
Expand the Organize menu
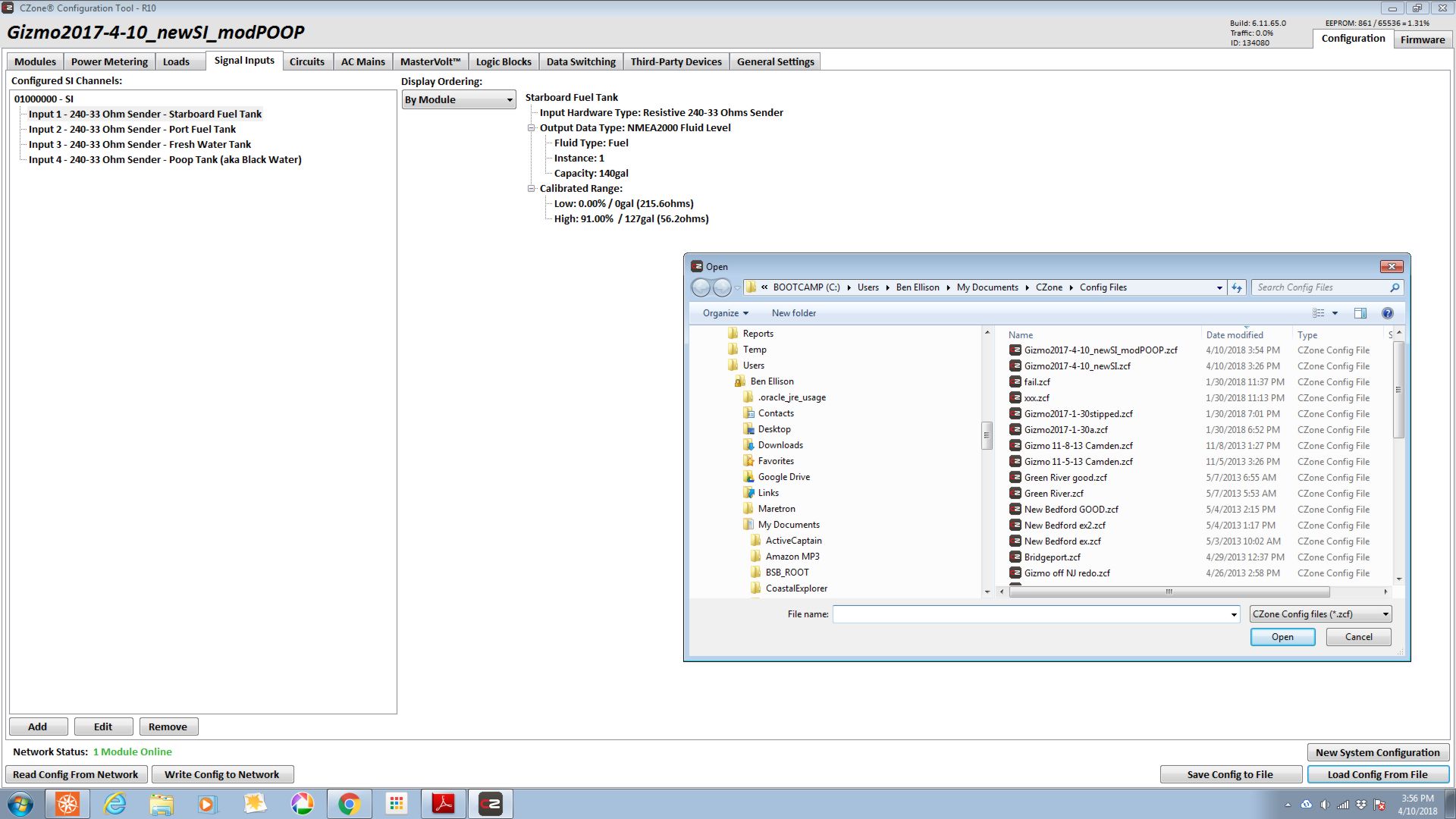pos(725,313)
